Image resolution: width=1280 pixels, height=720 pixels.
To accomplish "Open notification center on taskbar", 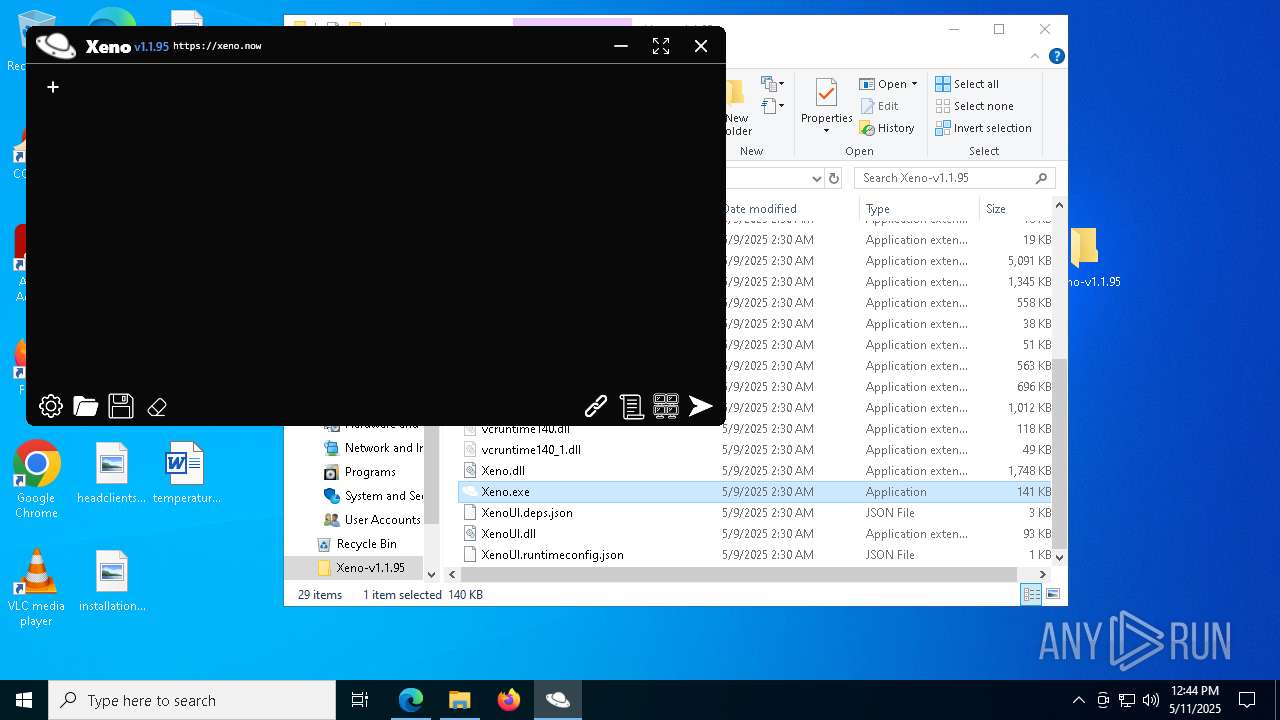I will pyautogui.click(x=1247, y=700).
